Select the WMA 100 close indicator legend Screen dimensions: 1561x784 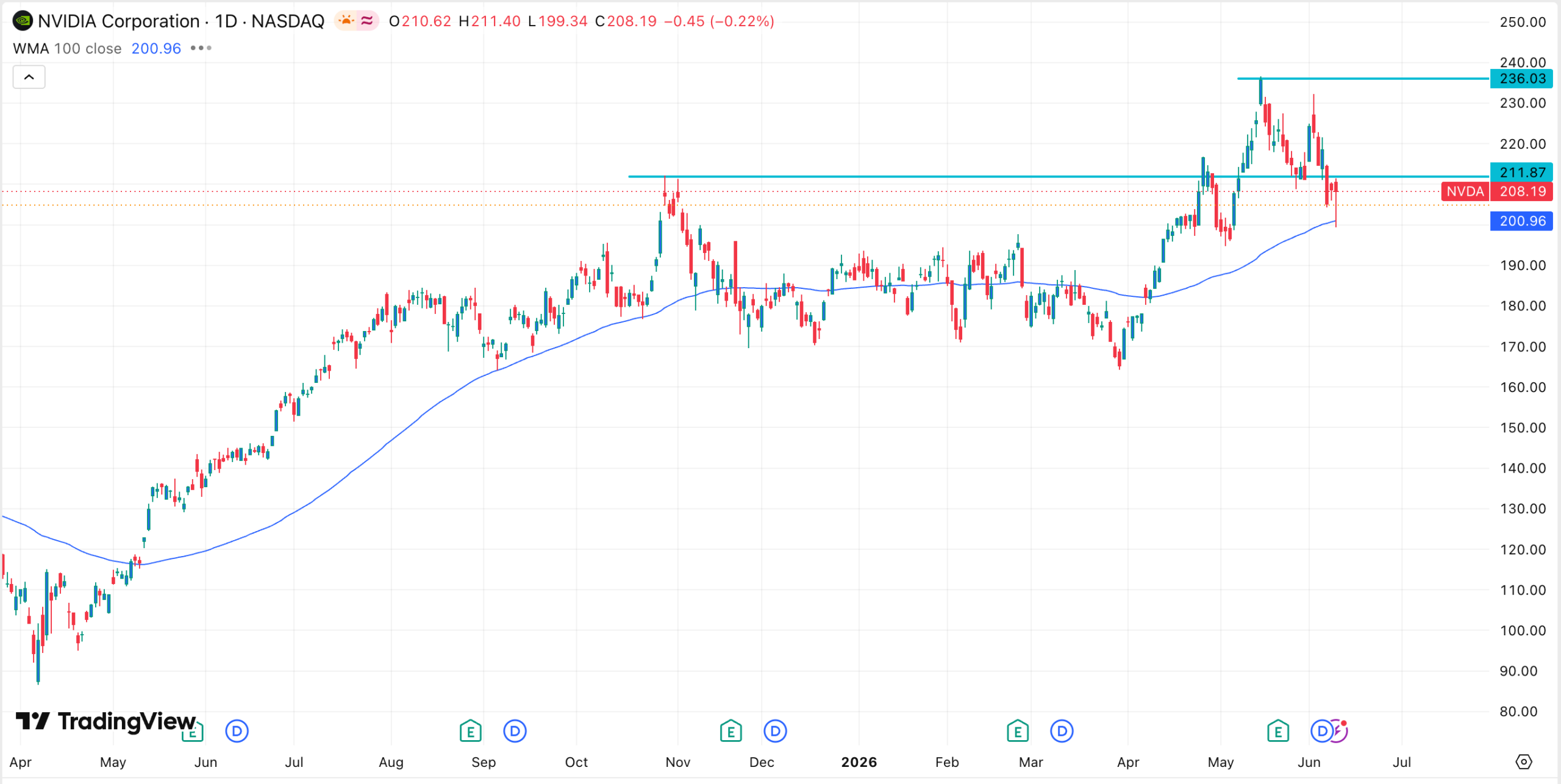67,48
